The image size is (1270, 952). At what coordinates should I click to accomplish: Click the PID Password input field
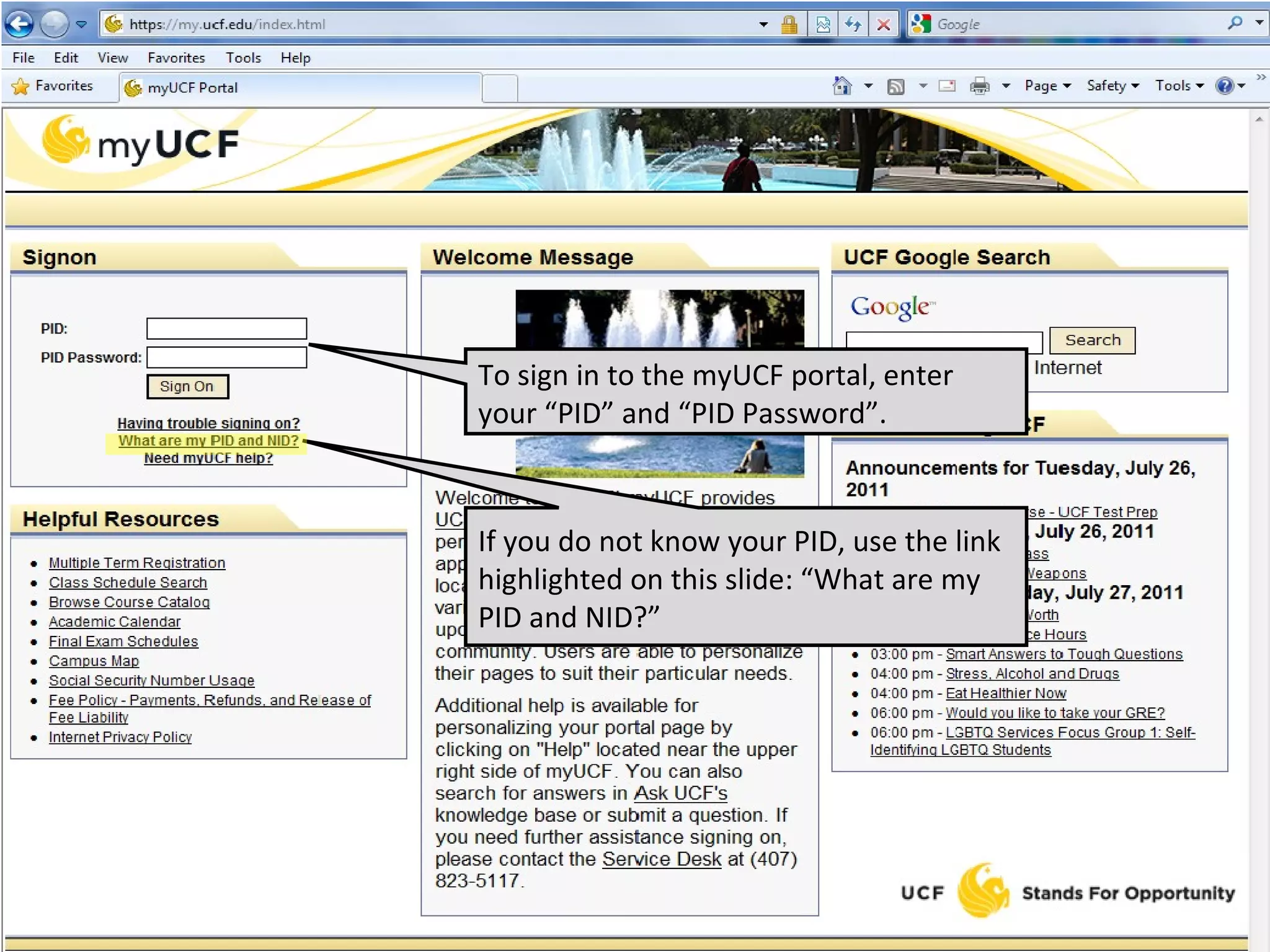point(226,358)
